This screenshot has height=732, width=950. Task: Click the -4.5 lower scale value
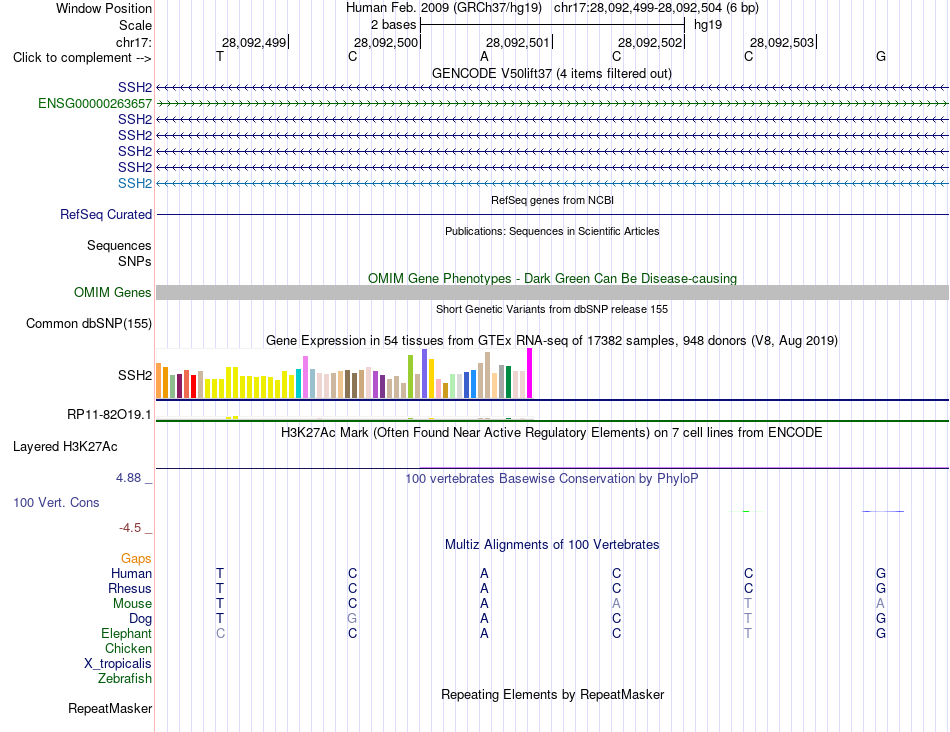[130, 528]
